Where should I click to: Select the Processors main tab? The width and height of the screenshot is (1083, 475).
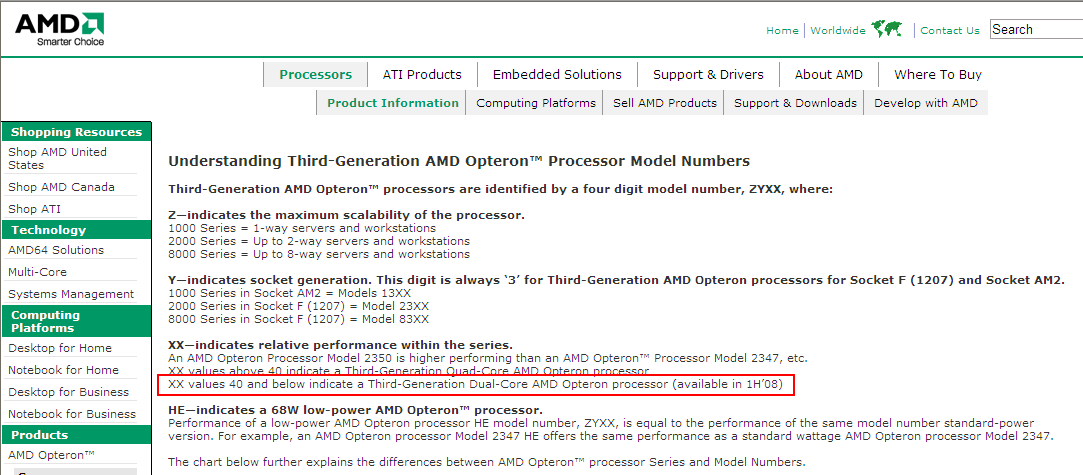tap(315, 75)
